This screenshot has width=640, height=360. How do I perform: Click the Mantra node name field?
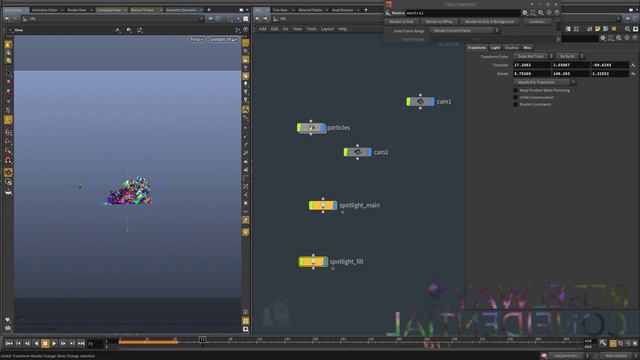pyautogui.click(x=463, y=13)
